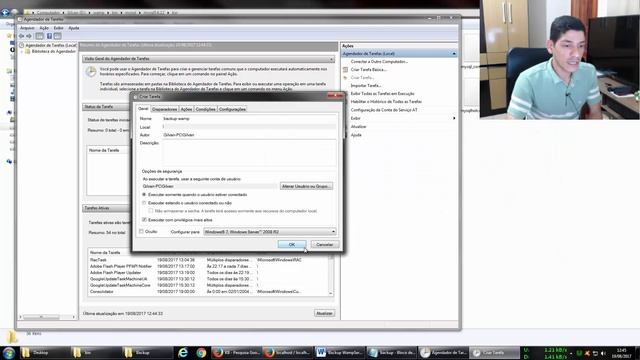Select Adobe Flash Player PPAPI Notifier row
Image resolution: width=640 pixels, height=360 pixels.
click(x=208, y=266)
